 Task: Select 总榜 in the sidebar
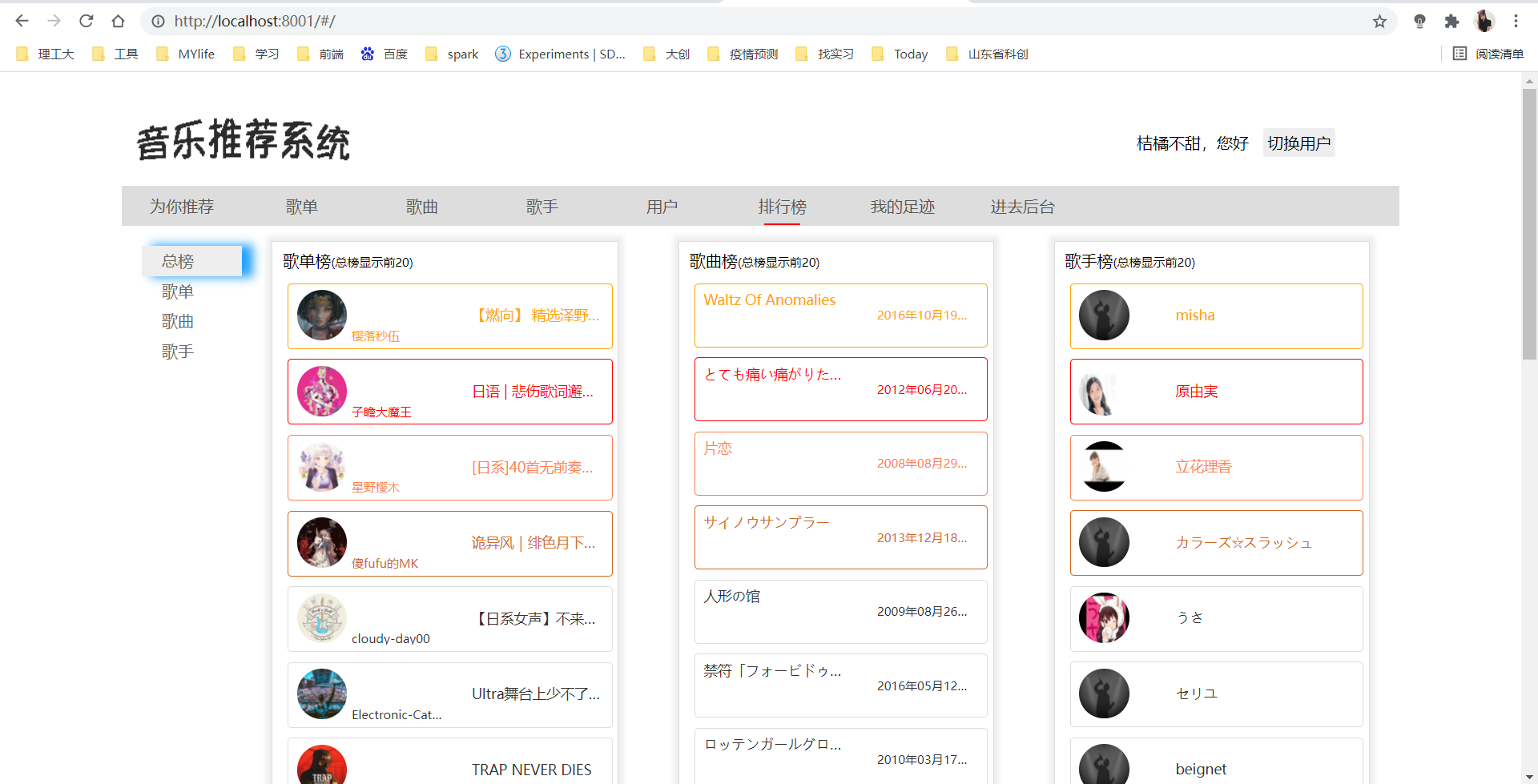click(192, 261)
